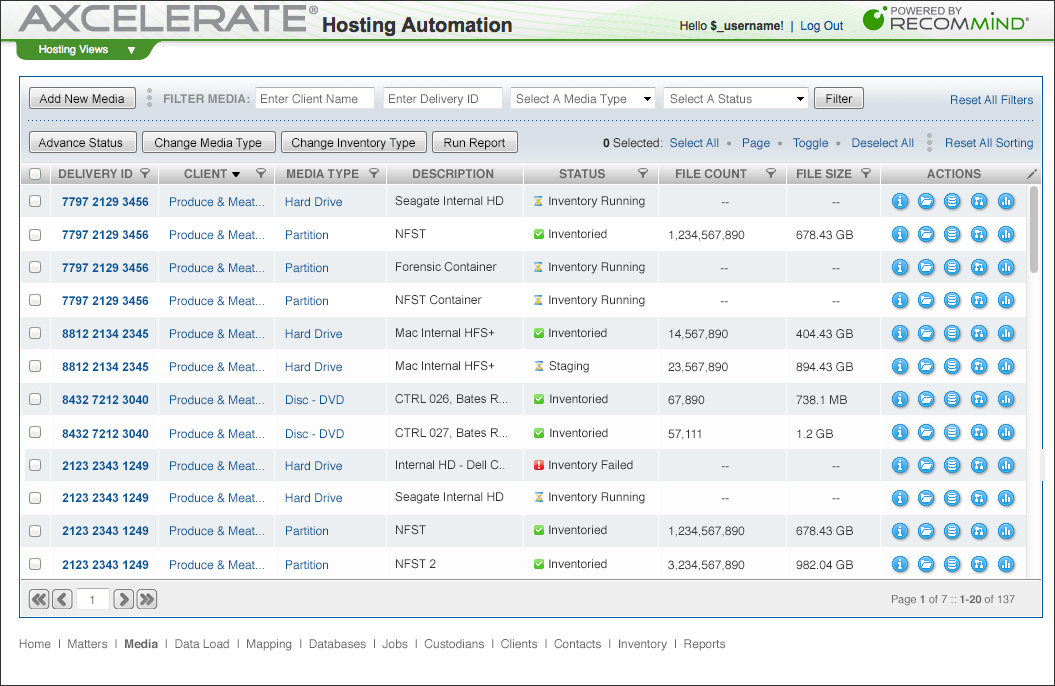This screenshot has height=686, width=1055.
Task: Select the Staging row checkbox
Action: pyautogui.click(x=35, y=366)
